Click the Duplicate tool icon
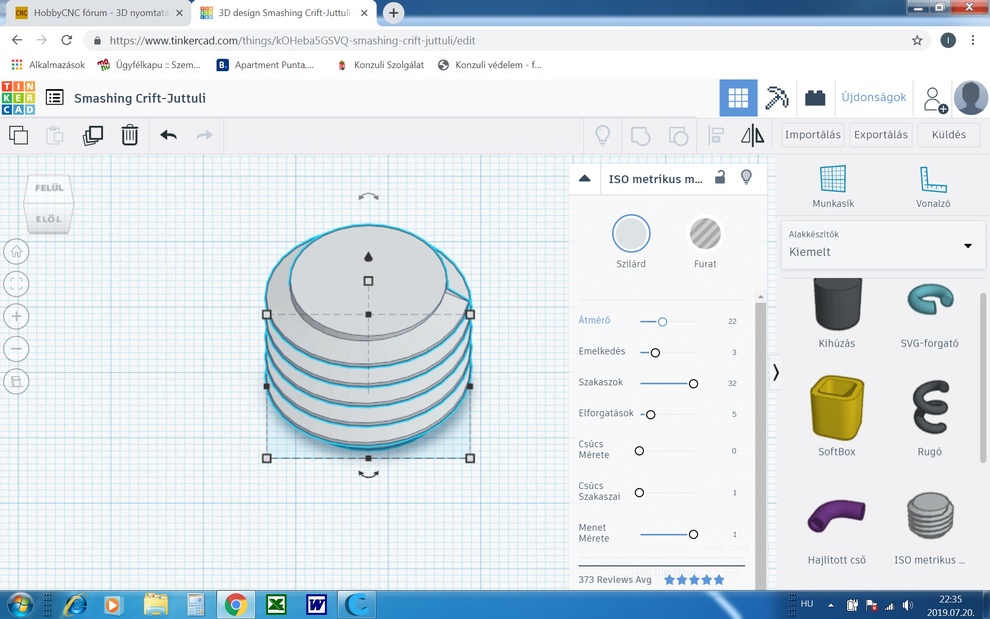 click(x=93, y=135)
